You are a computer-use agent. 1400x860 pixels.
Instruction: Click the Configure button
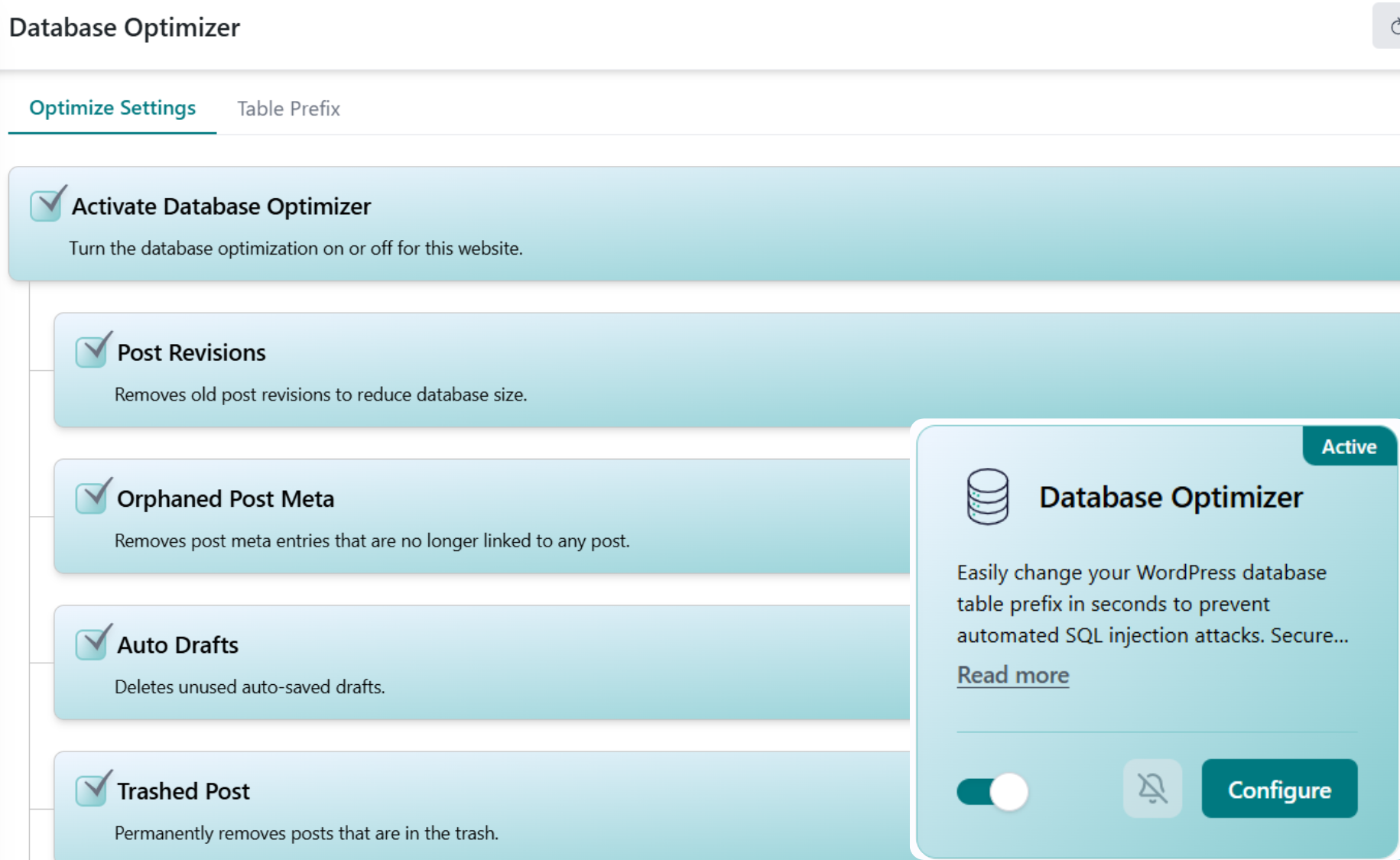tap(1279, 789)
